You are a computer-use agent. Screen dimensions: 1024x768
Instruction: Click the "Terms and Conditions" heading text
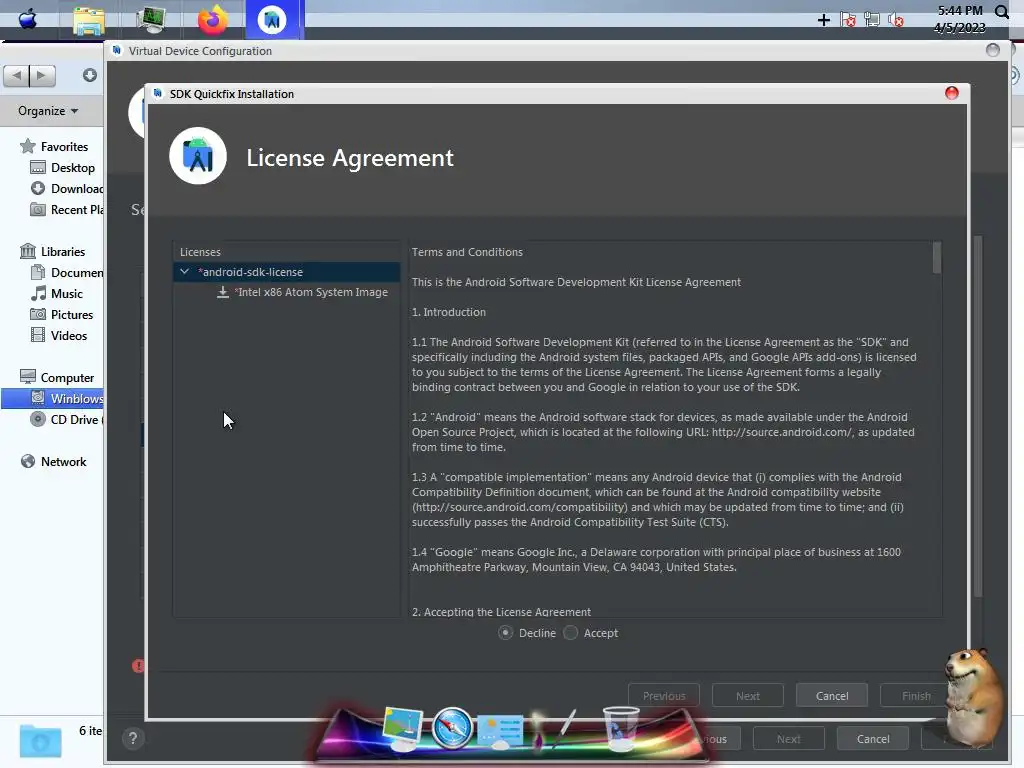467,252
